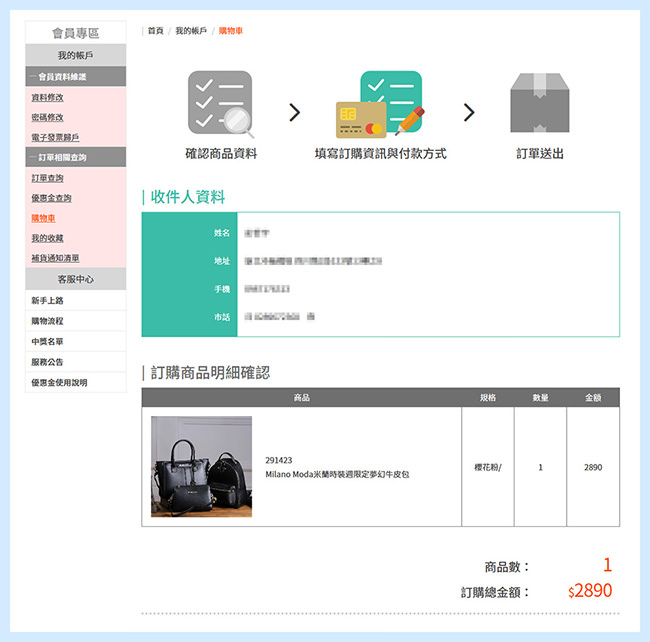View the 中獎名單 page in the sidebar
Screen dimensions: 650x642
pos(47,341)
